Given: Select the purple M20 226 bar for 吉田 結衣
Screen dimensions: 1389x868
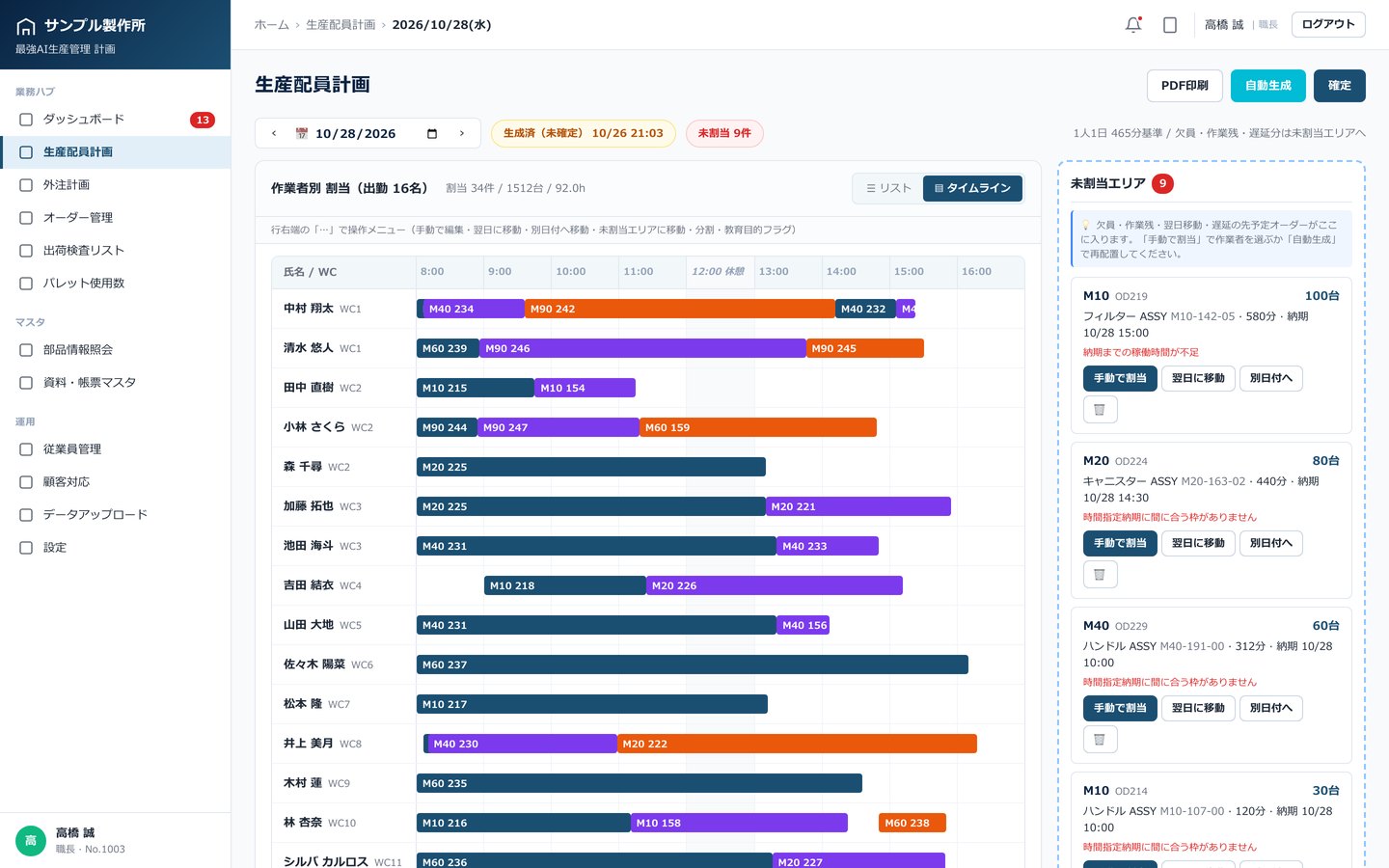Looking at the screenshot, I should coord(775,585).
